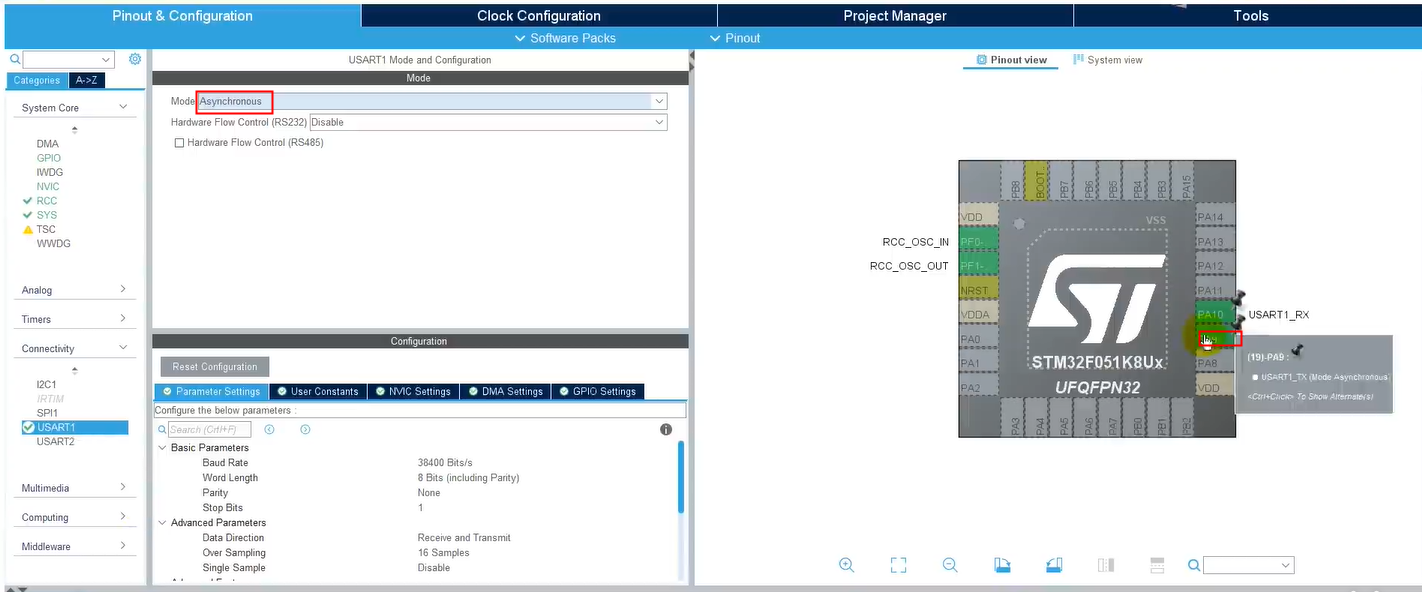Screen dimensions: 1422x592
Task: Select SPI1 under Connectivity
Action: click(47, 412)
